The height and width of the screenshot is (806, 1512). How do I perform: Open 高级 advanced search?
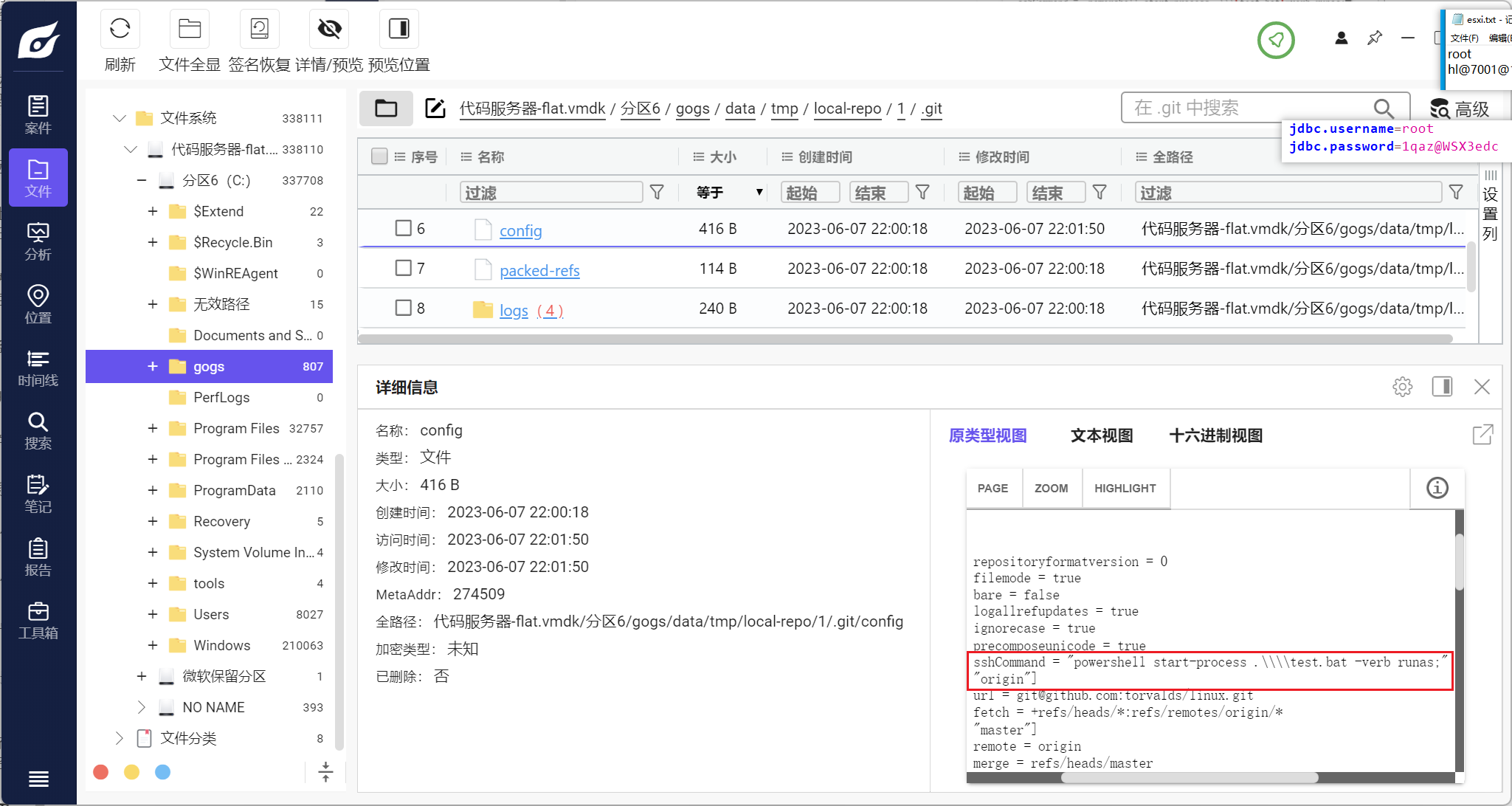(1460, 109)
